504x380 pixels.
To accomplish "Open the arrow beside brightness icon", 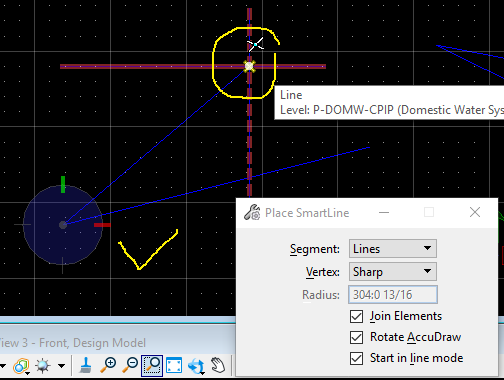I will point(61,366).
